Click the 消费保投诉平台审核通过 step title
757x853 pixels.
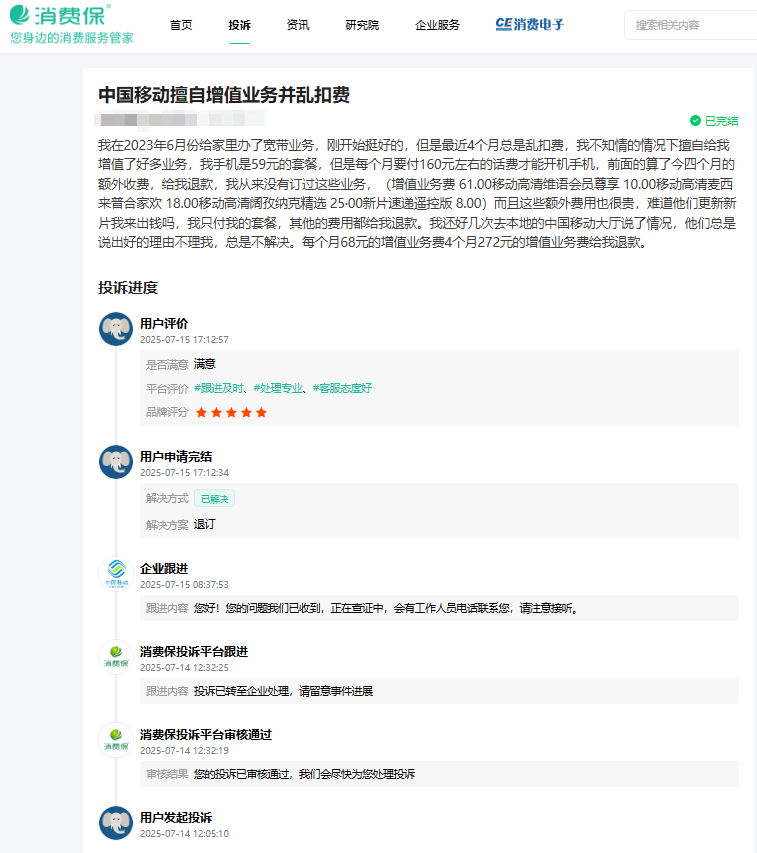point(206,735)
